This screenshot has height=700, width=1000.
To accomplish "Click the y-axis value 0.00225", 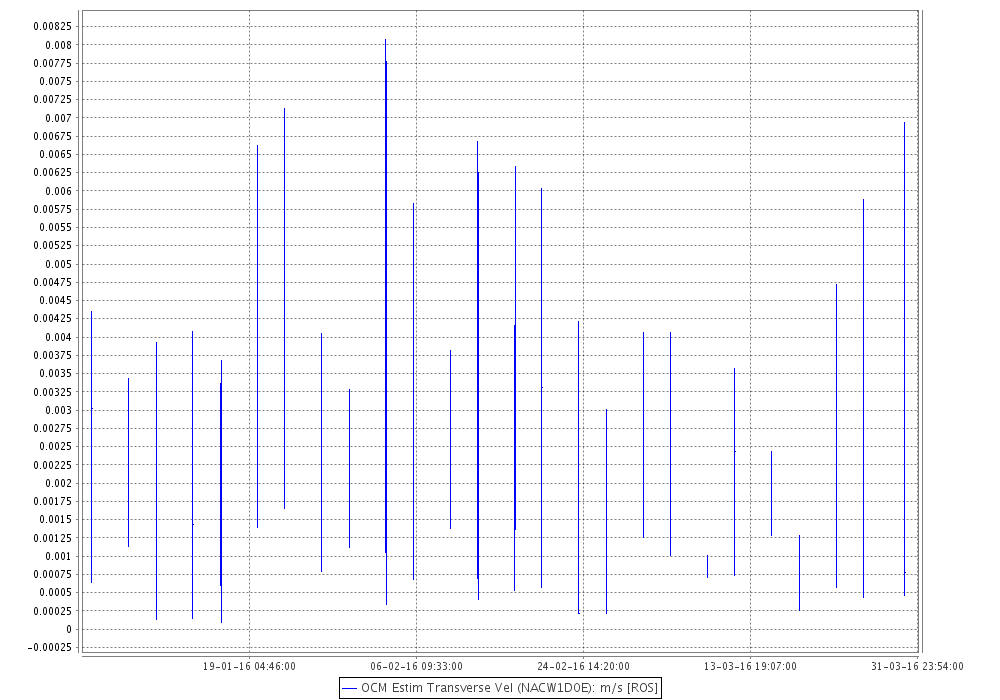I will pos(53,465).
